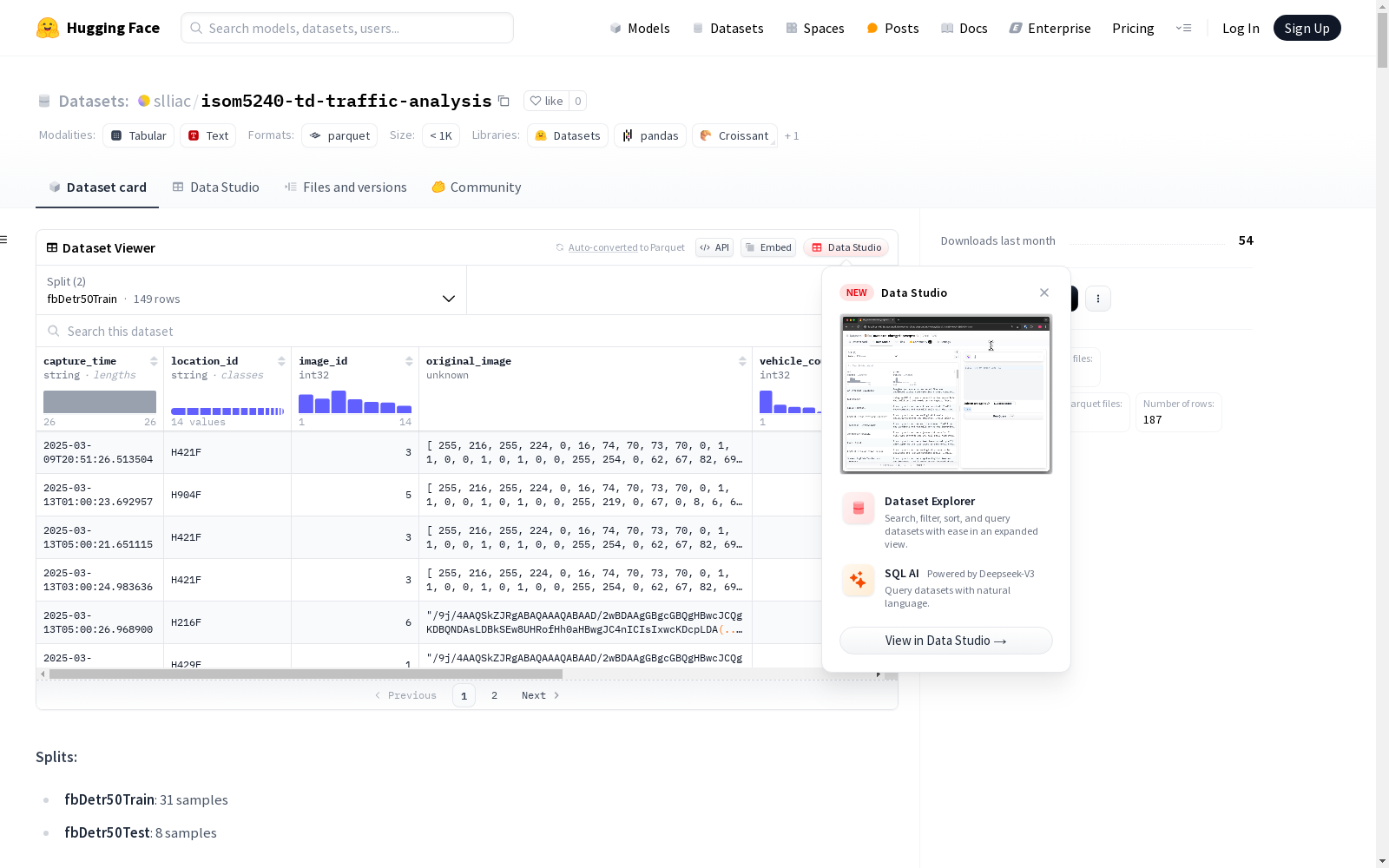The height and width of the screenshot is (868, 1389).
Task: Sort the location_id column
Action: click(x=281, y=361)
